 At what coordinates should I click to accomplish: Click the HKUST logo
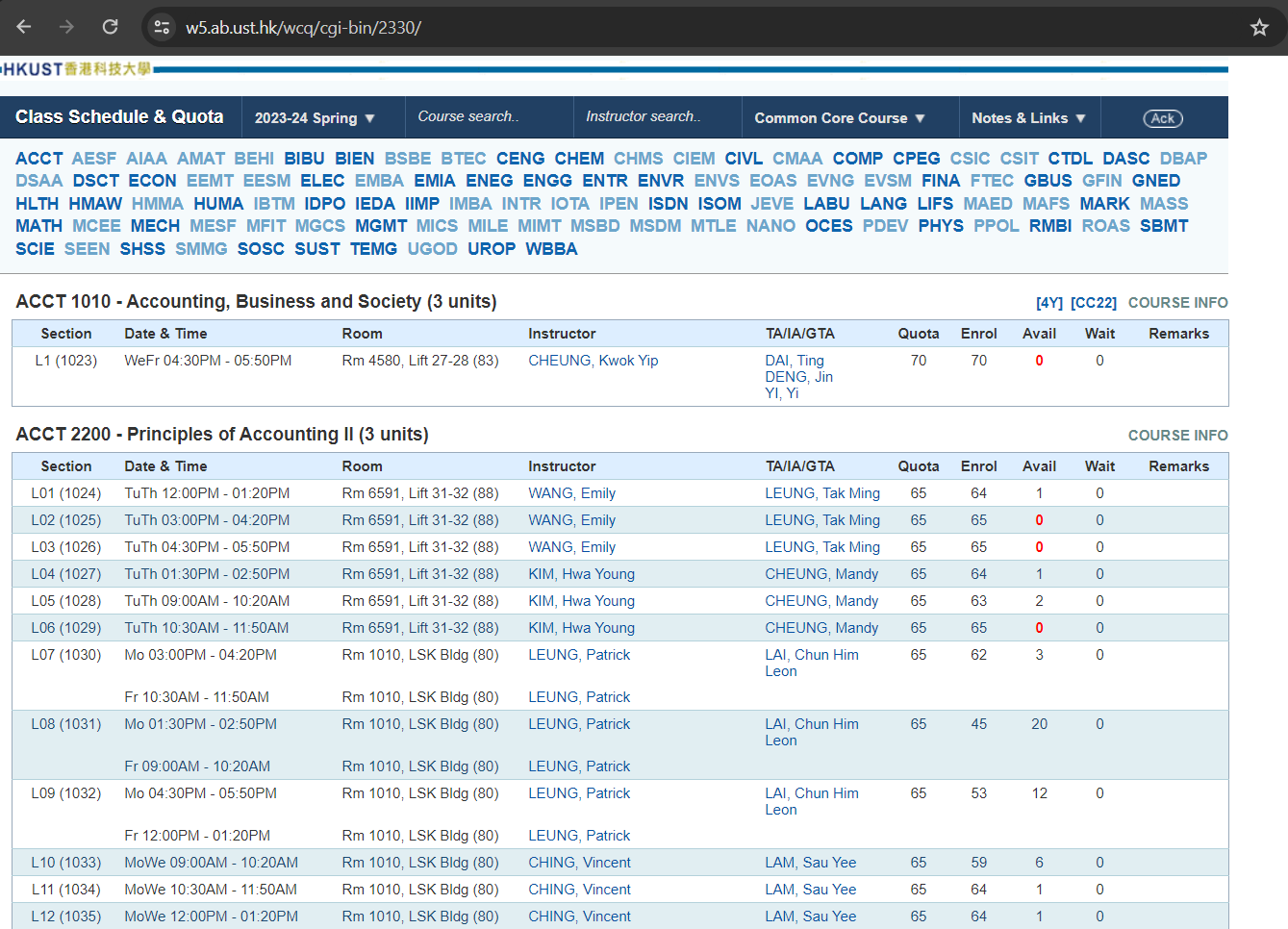[x=77, y=69]
